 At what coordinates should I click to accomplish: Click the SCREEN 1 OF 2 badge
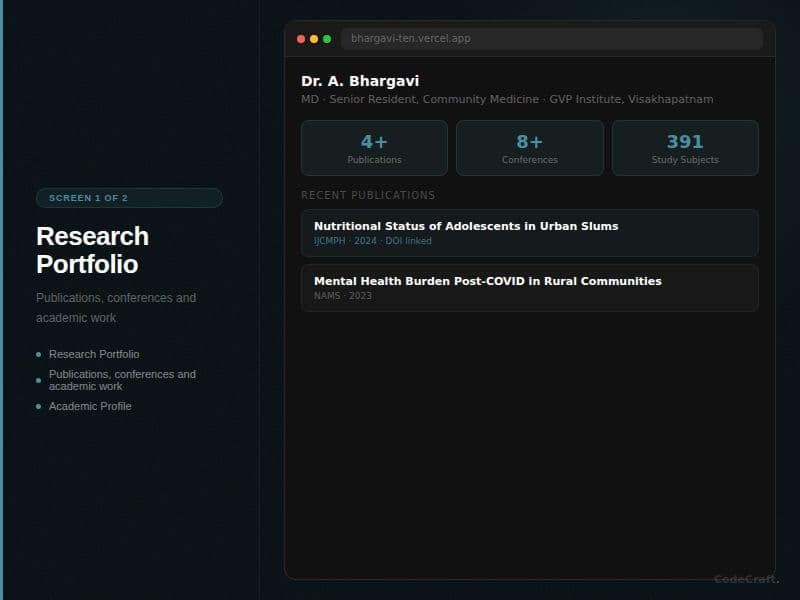click(x=129, y=198)
